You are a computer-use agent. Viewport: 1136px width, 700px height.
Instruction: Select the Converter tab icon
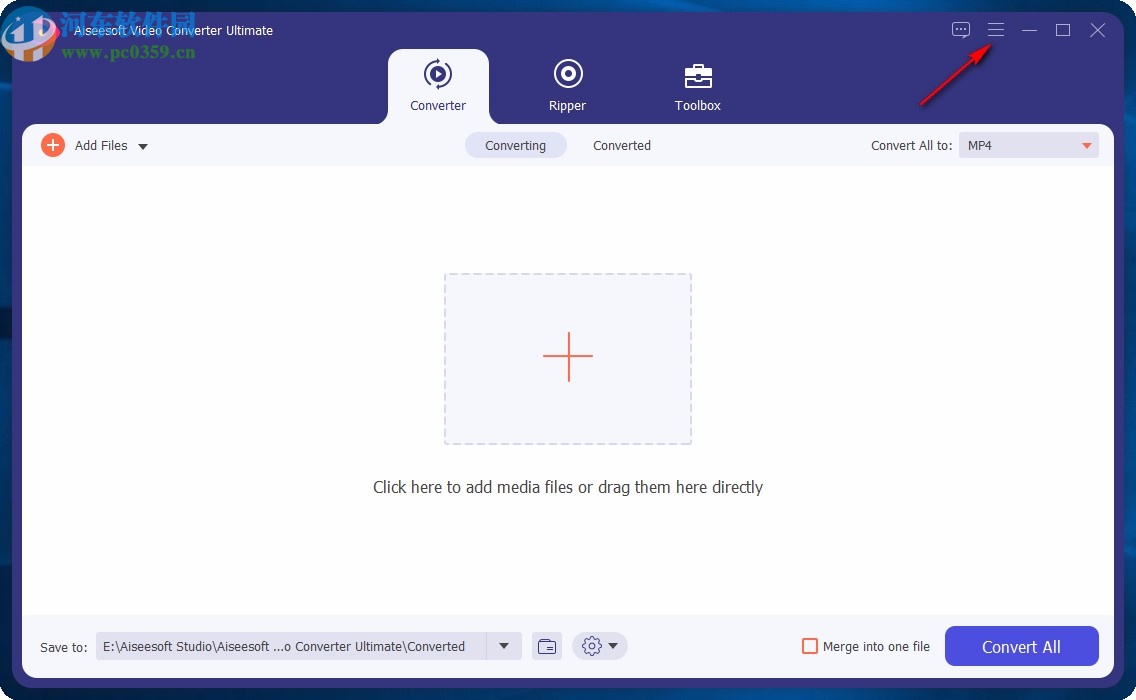(438, 73)
